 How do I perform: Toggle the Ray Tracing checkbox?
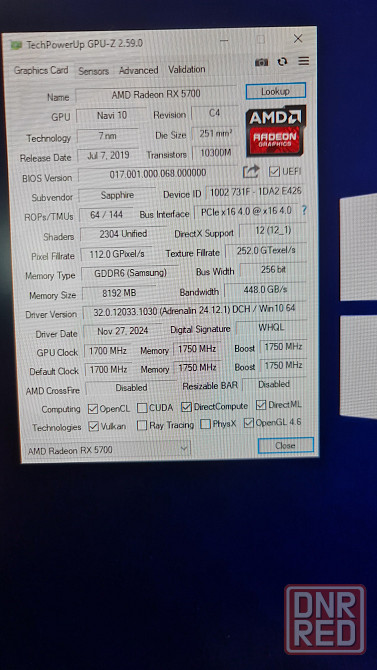142,426
